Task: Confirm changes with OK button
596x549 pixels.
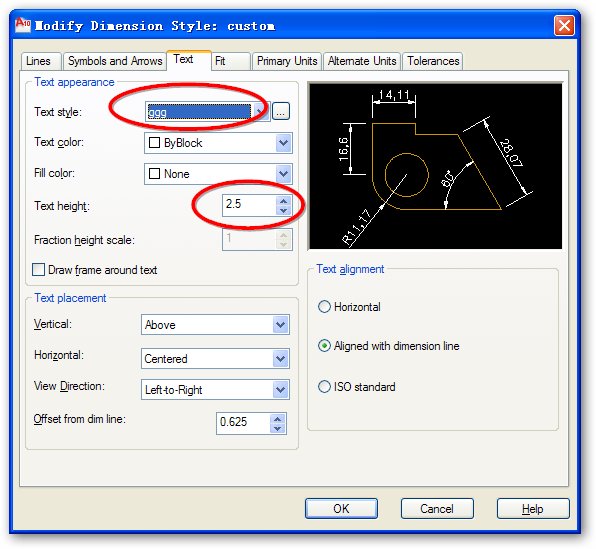Action: 341,508
